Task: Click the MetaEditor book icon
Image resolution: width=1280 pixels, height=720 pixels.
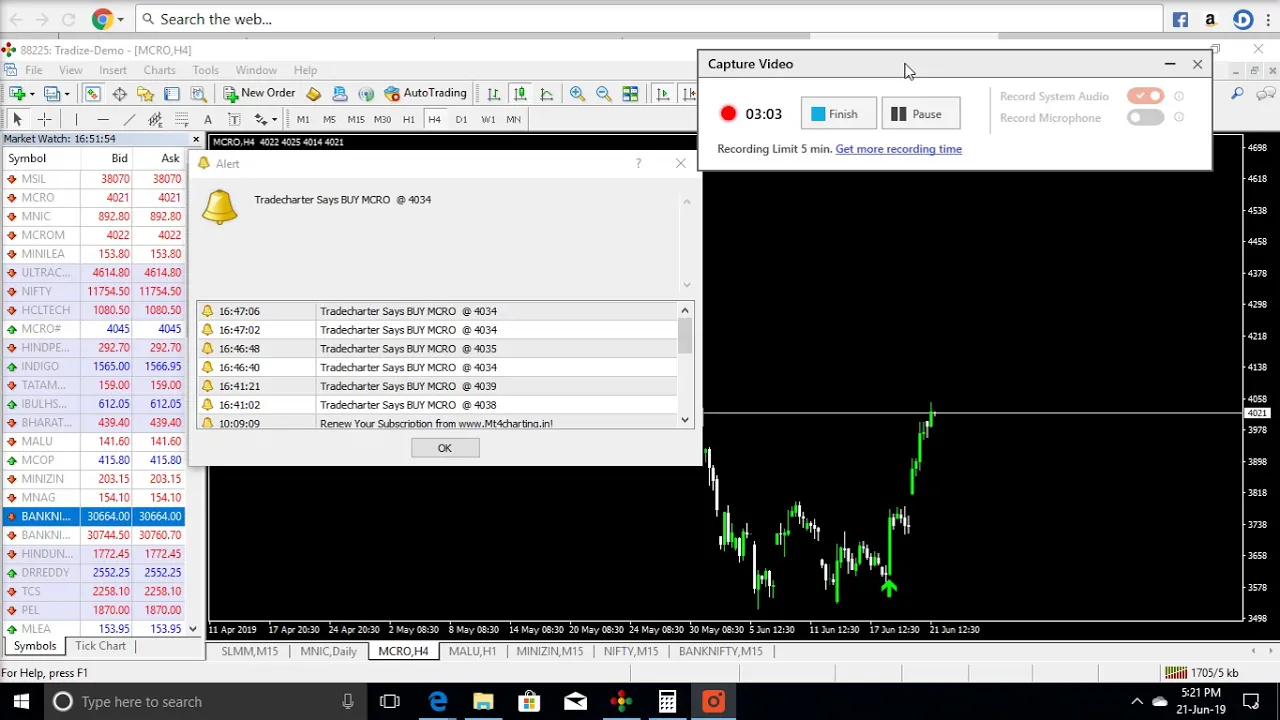Action: coord(313,94)
